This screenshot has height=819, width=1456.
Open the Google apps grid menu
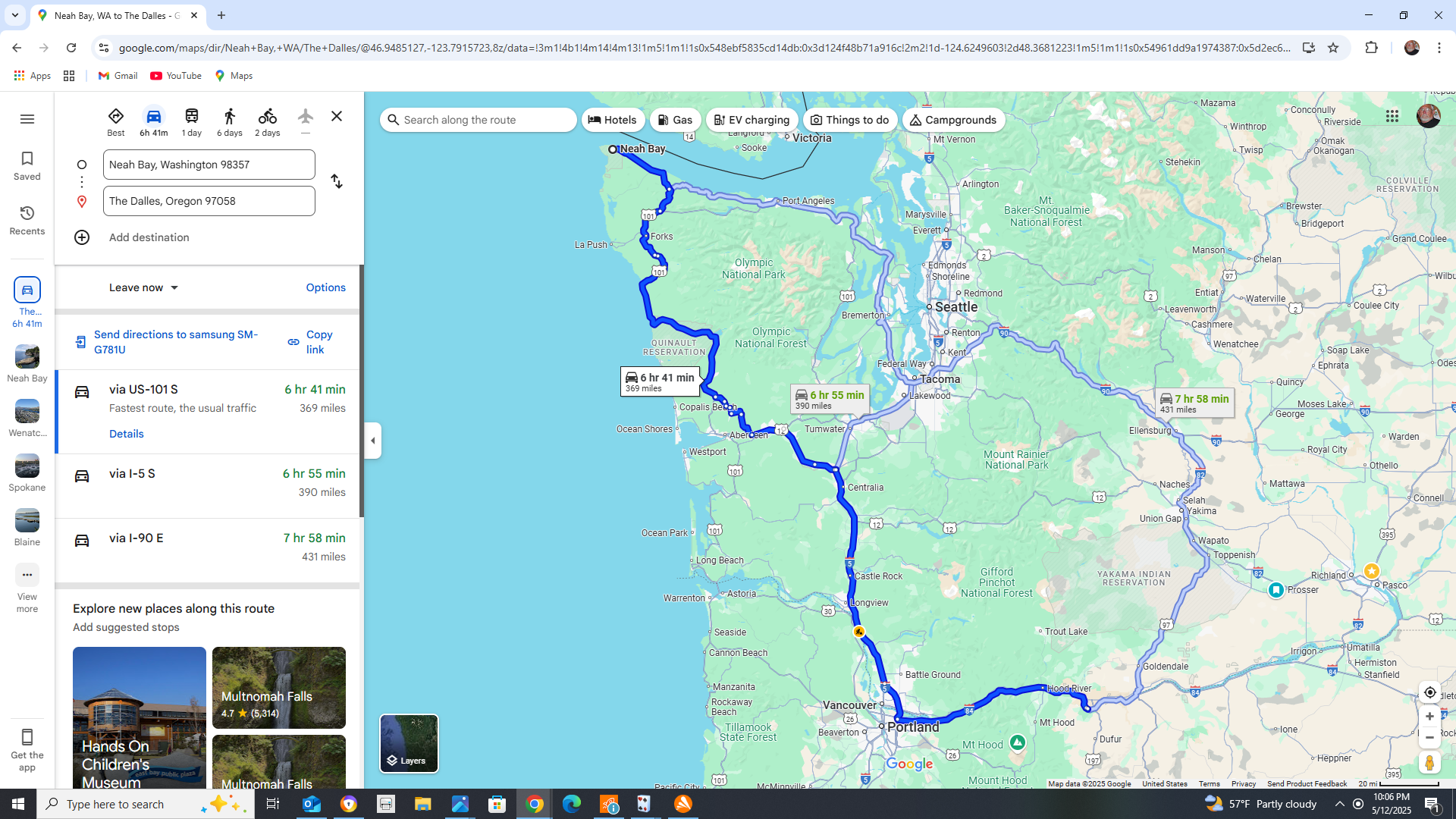point(1392,116)
